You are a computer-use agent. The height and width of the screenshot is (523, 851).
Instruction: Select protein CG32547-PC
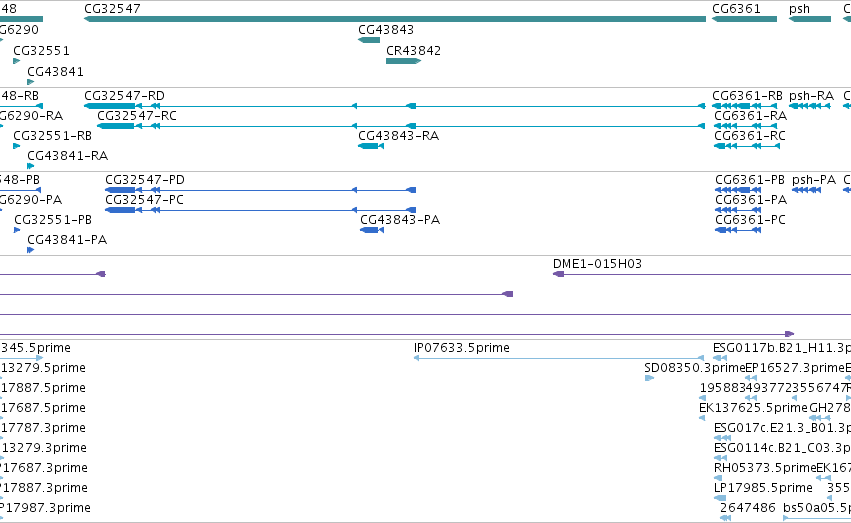pos(261,210)
